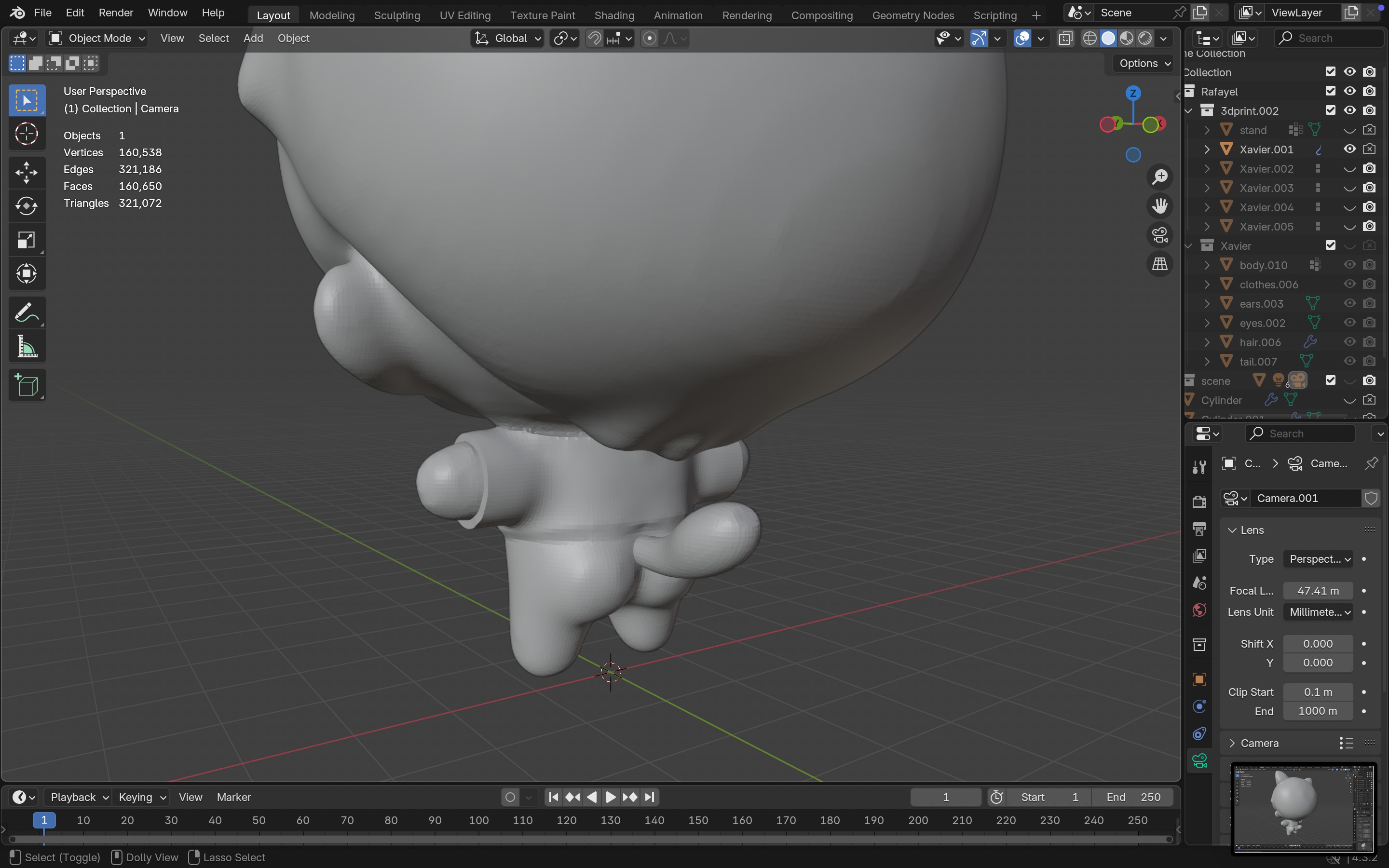Viewport: 1389px width, 868px height.
Task: Open the Object properties tab
Action: [x=1199, y=680]
